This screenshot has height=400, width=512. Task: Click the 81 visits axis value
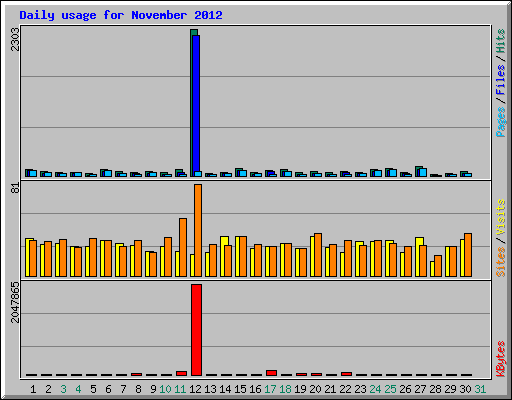[15, 188]
